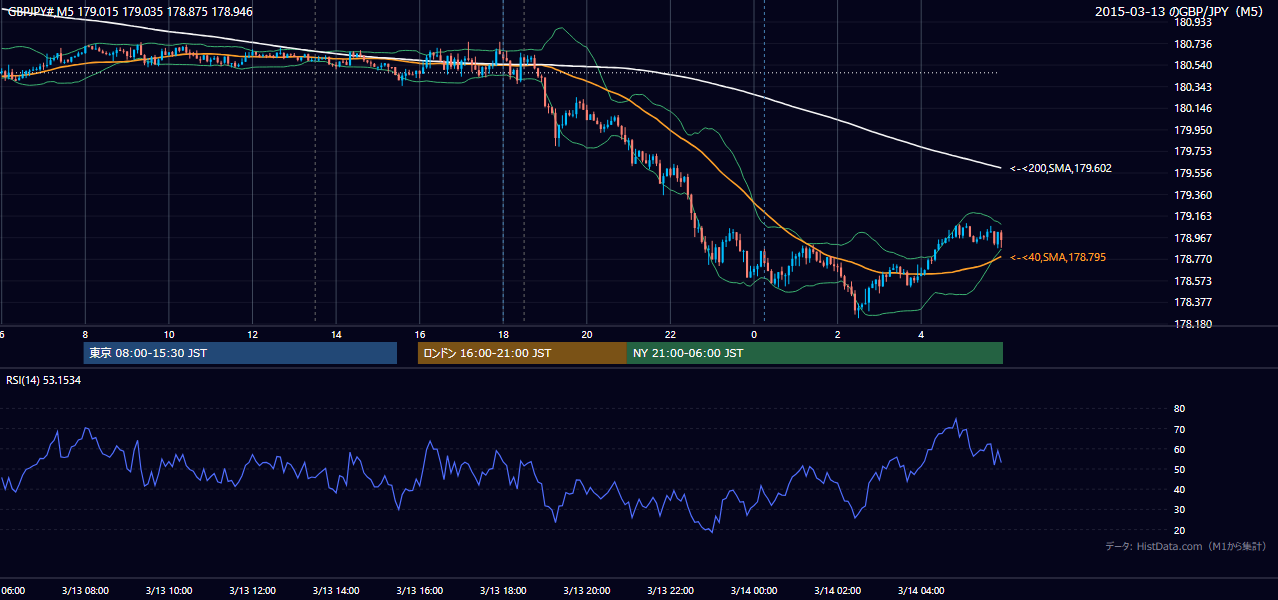This screenshot has height=600, width=1278.
Task: Click the 3/14 02:00 date axis label
Action: (837, 590)
